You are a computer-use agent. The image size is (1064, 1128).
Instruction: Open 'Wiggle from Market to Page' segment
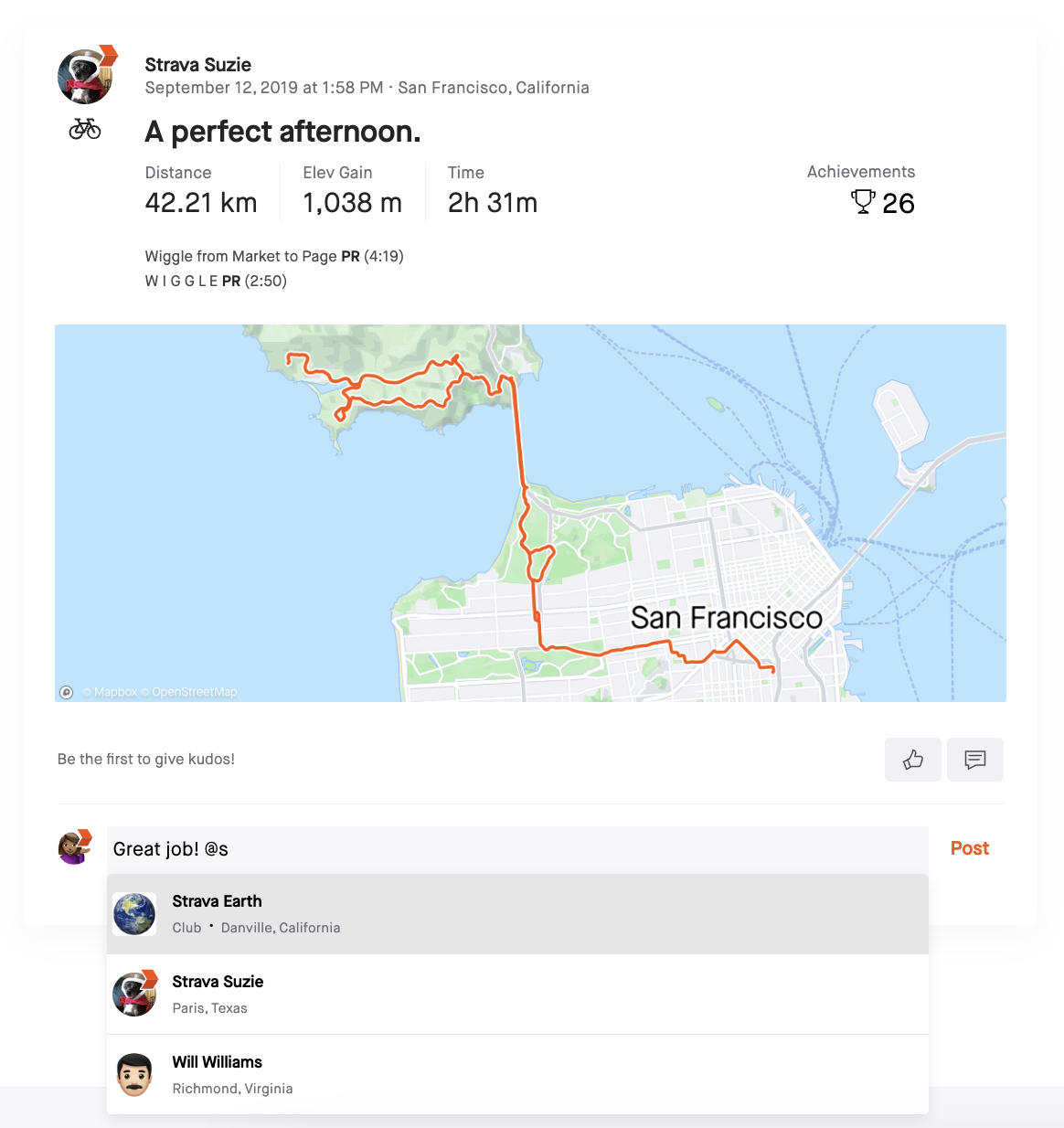(x=241, y=256)
